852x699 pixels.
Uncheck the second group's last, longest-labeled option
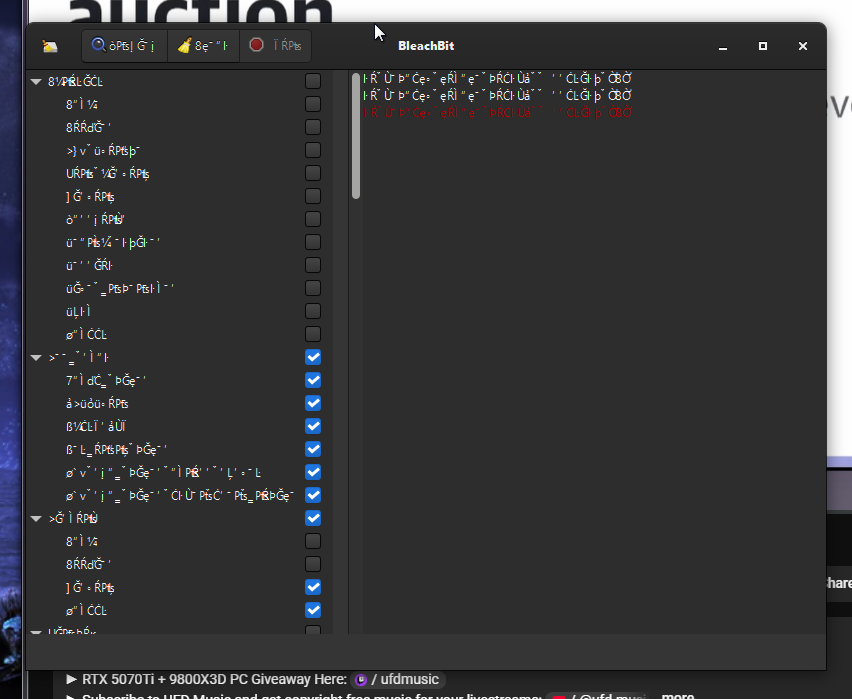[x=313, y=495]
